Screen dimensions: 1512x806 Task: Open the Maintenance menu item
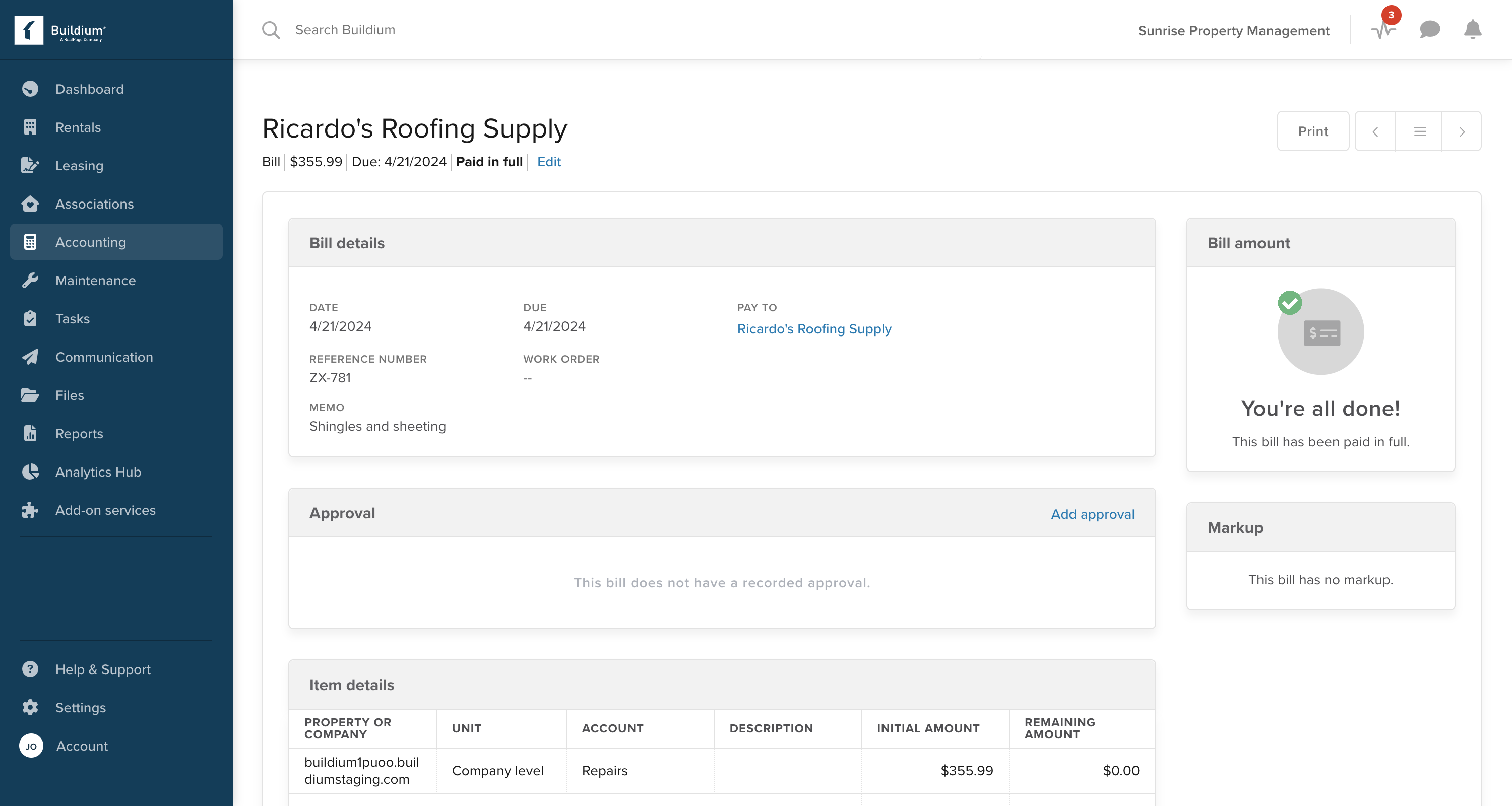click(116, 281)
